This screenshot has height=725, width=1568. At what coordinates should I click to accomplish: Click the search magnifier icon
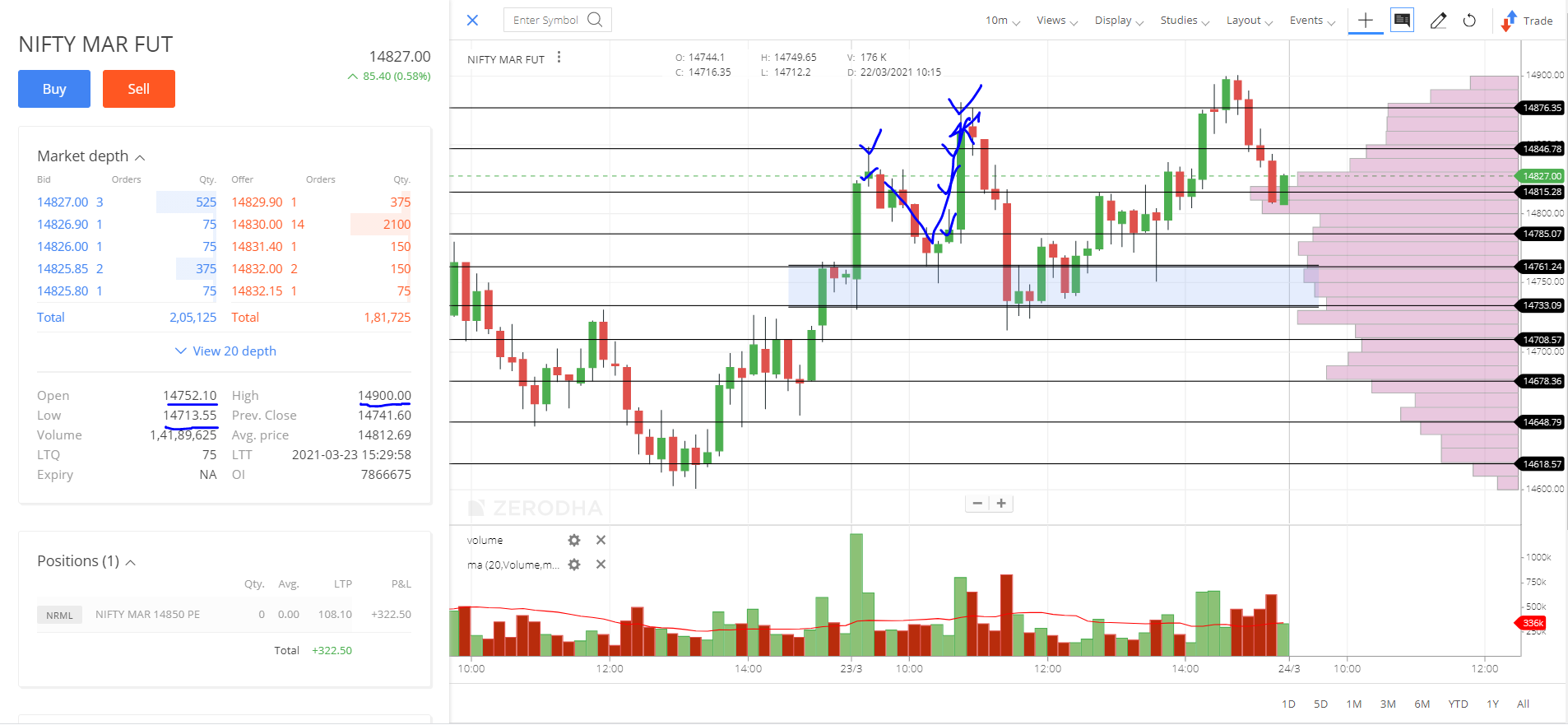click(x=595, y=20)
